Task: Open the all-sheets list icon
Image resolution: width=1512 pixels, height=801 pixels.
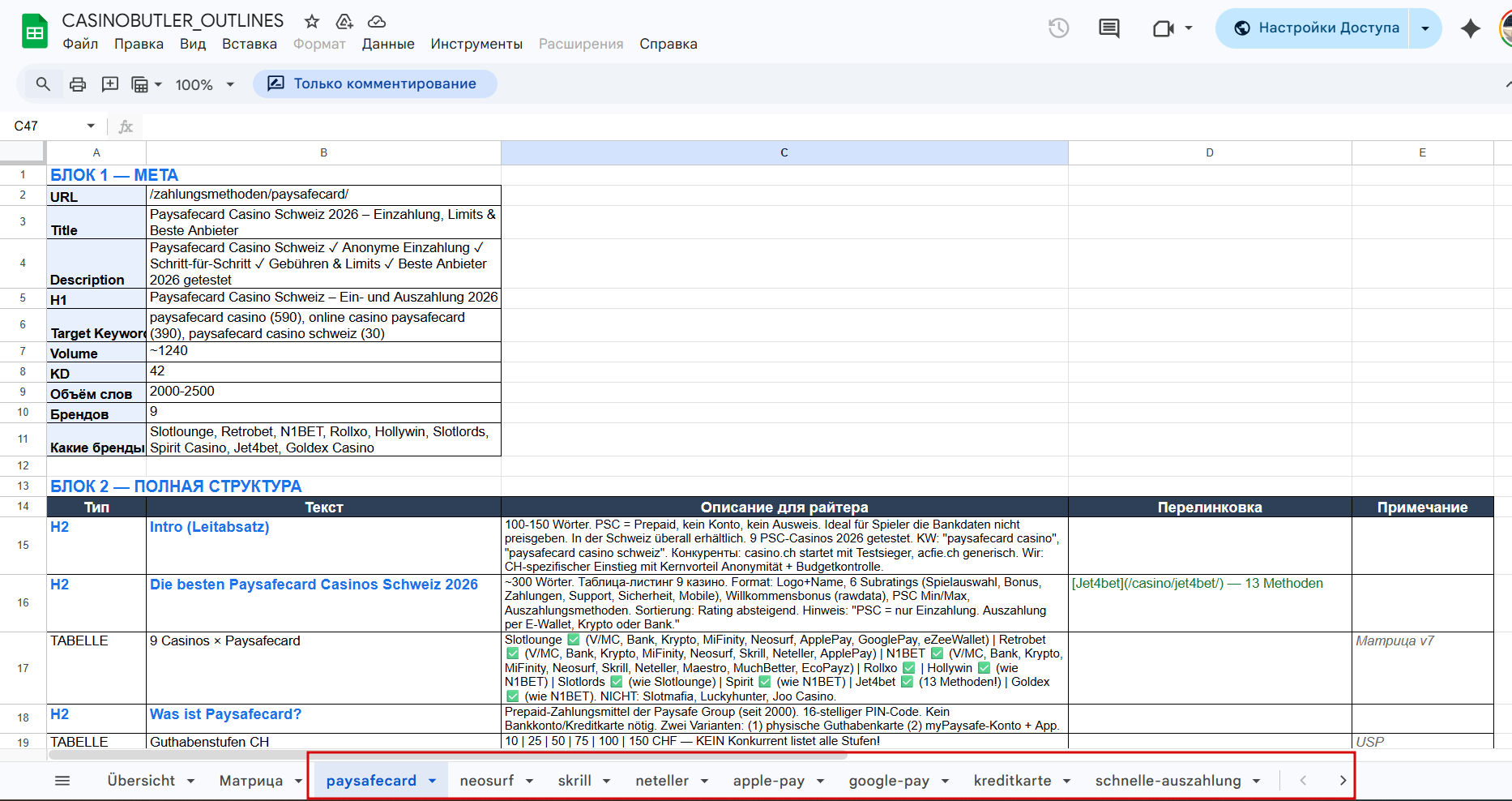Action: (x=62, y=781)
